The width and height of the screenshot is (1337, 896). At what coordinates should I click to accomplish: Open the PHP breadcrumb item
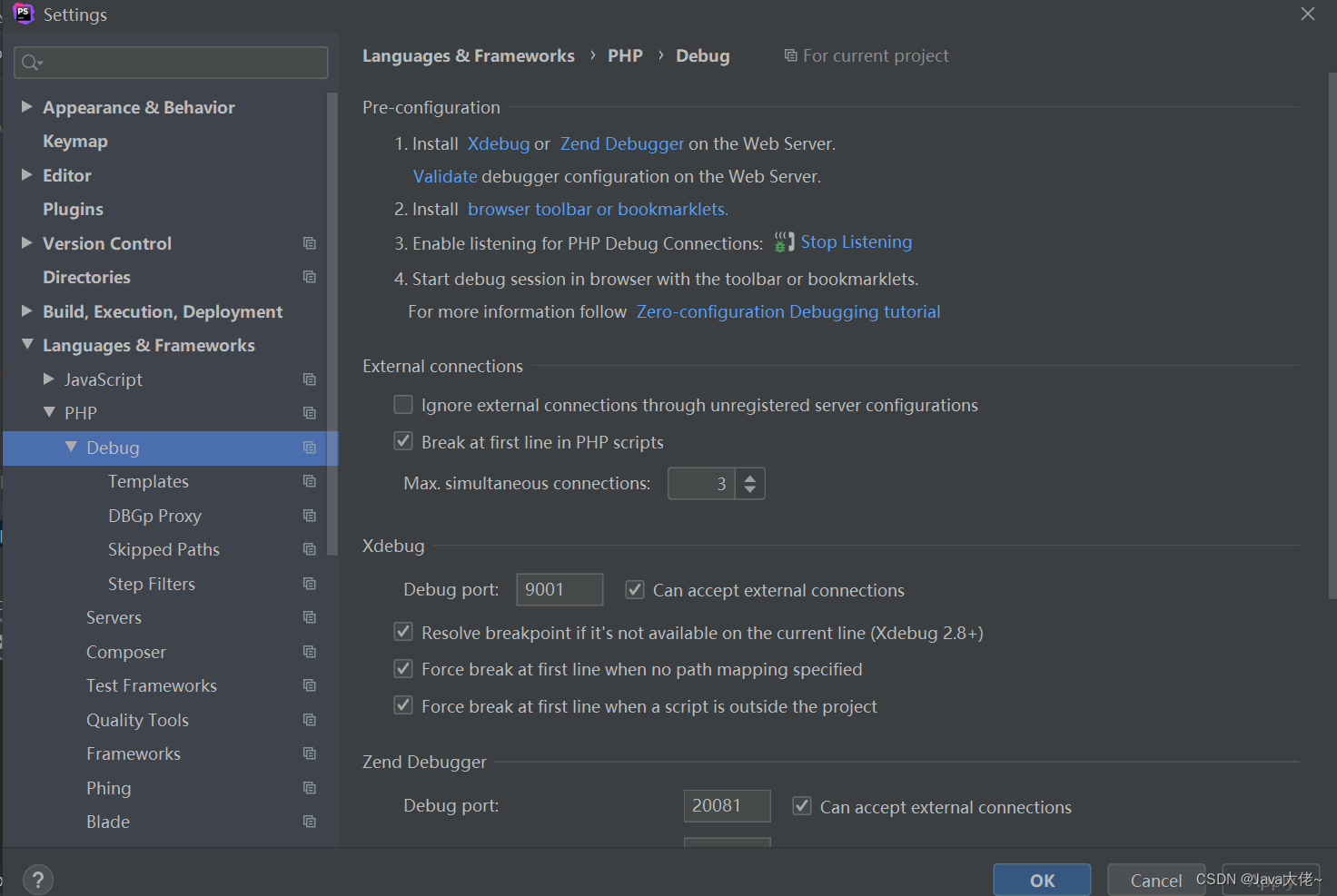(x=625, y=55)
